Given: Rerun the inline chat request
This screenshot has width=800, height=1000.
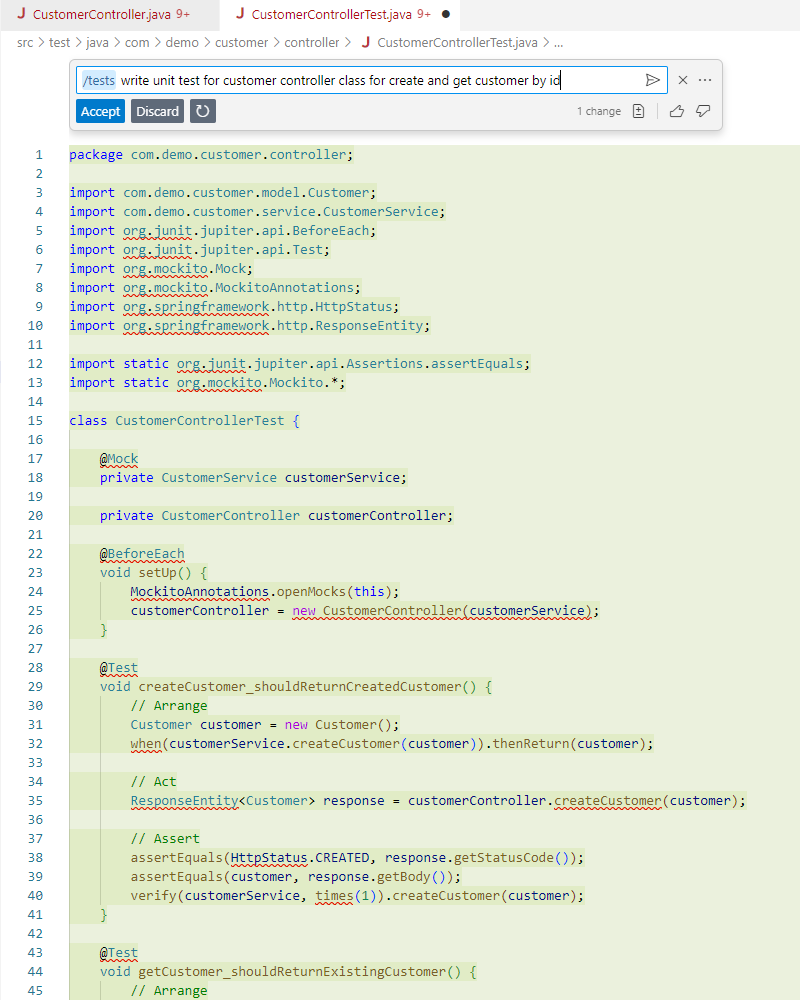Looking at the screenshot, I should 203,111.
